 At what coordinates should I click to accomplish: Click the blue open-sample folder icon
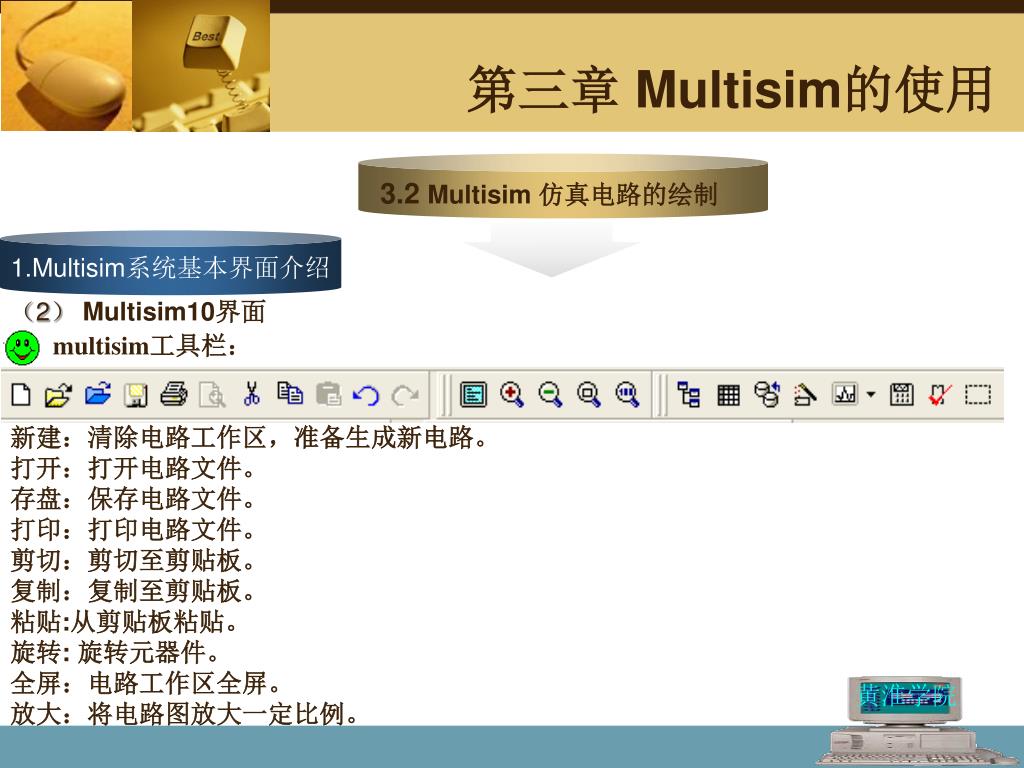point(98,394)
